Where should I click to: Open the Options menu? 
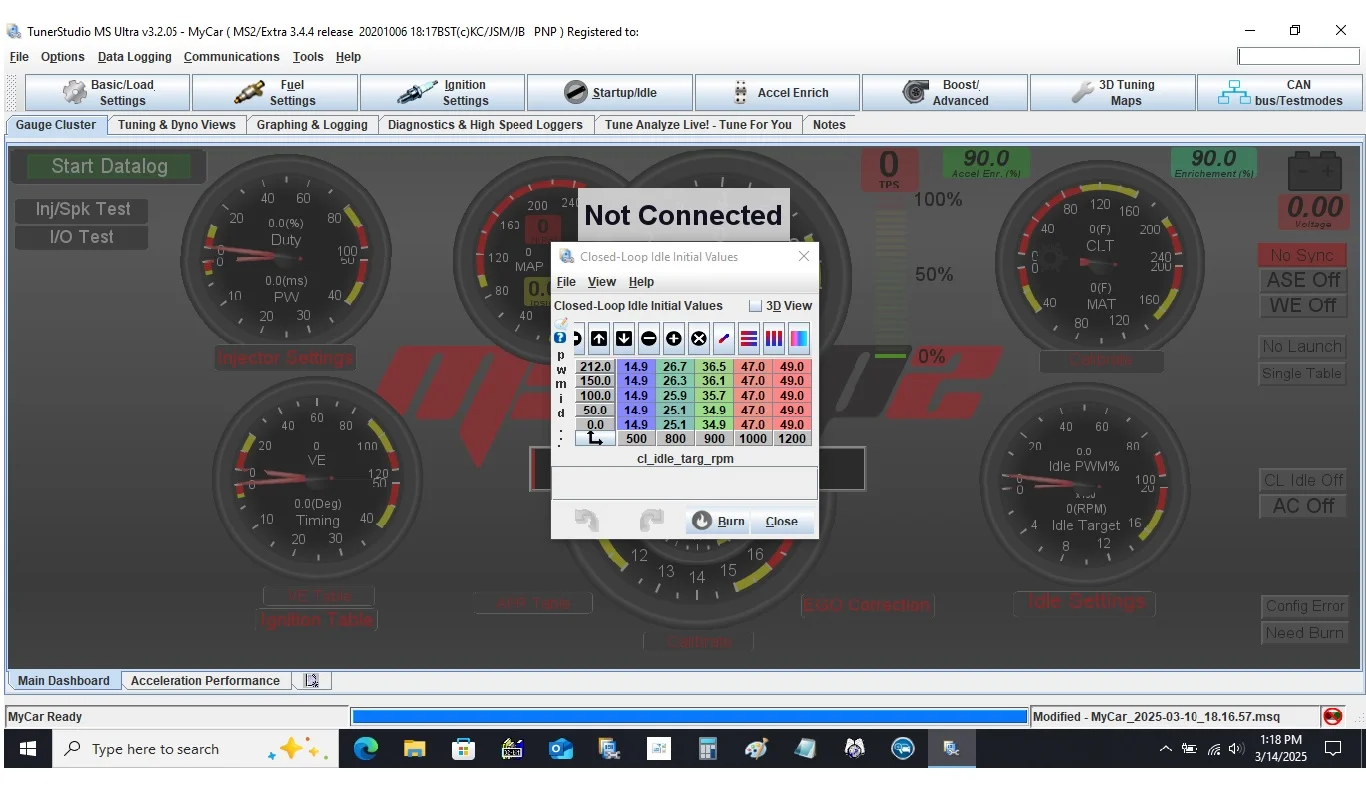point(63,57)
